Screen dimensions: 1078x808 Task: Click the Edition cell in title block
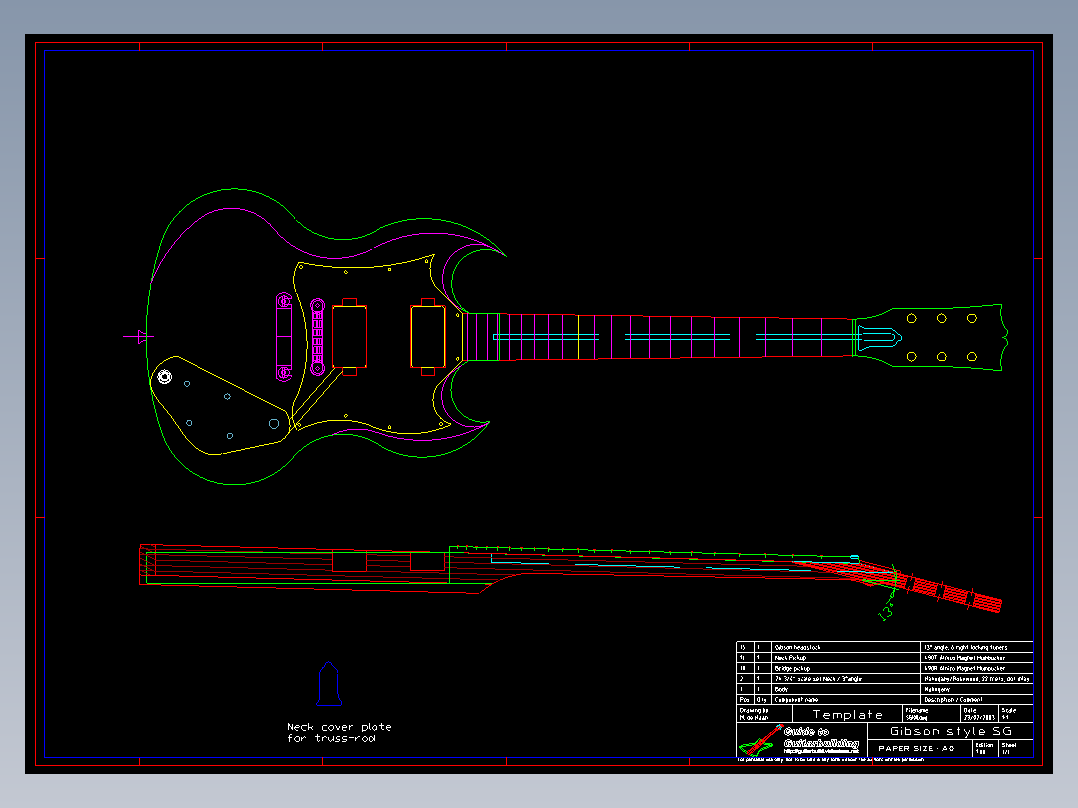(985, 748)
